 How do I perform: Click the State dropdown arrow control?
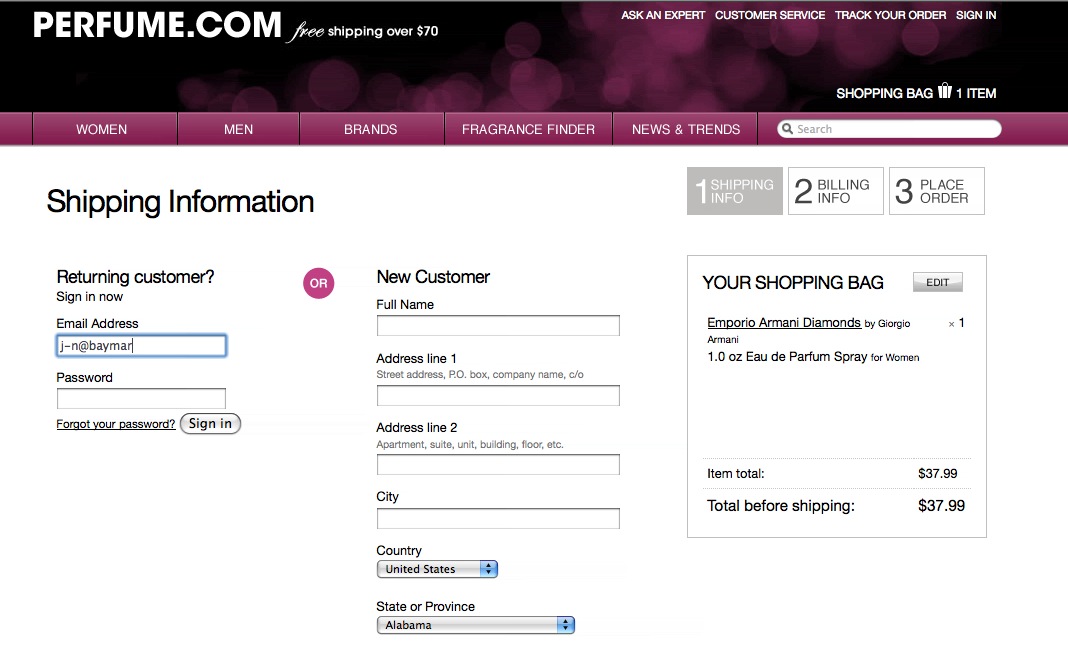pos(567,624)
